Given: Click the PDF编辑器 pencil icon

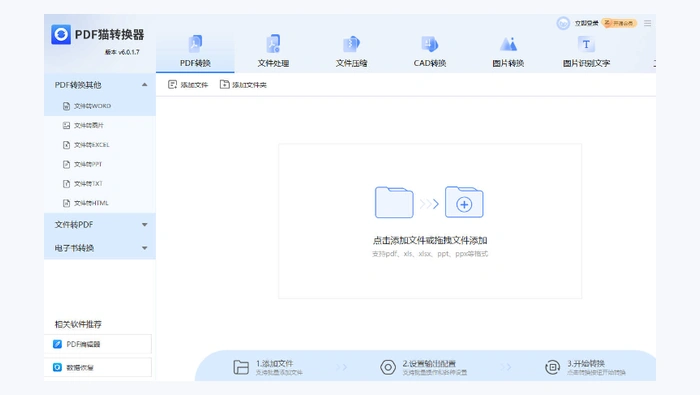Looking at the screenshot, I should [57, 344].
